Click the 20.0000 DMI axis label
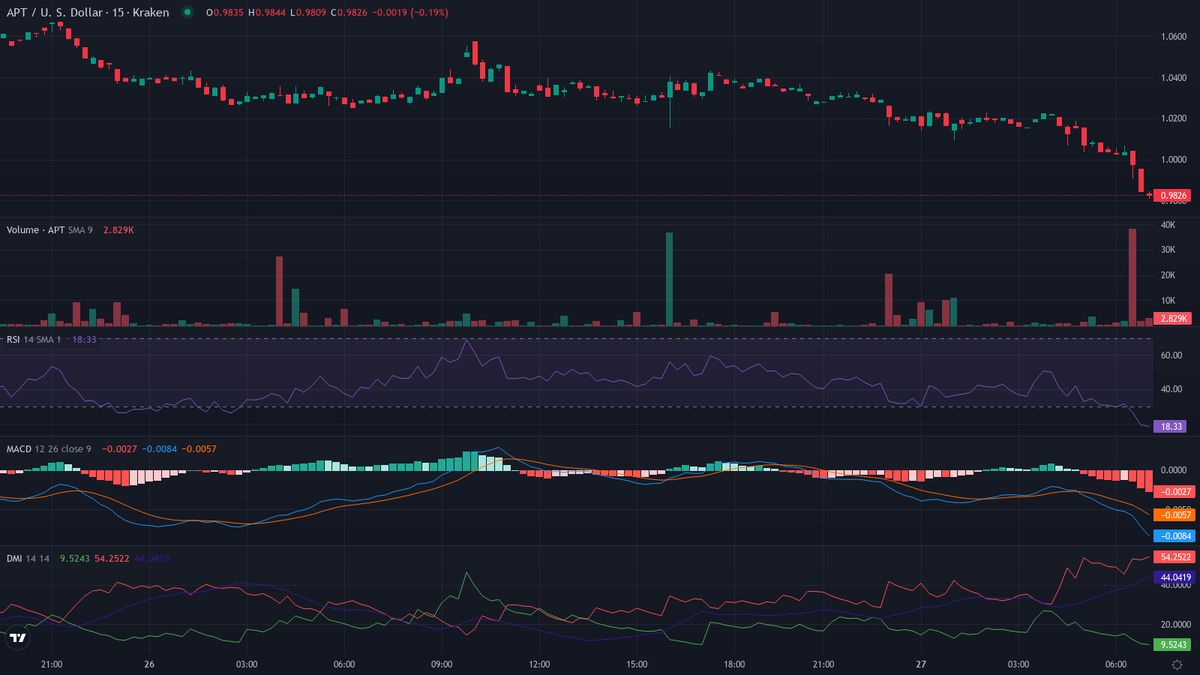The image size is (1200, 675). pos(1175,624)
